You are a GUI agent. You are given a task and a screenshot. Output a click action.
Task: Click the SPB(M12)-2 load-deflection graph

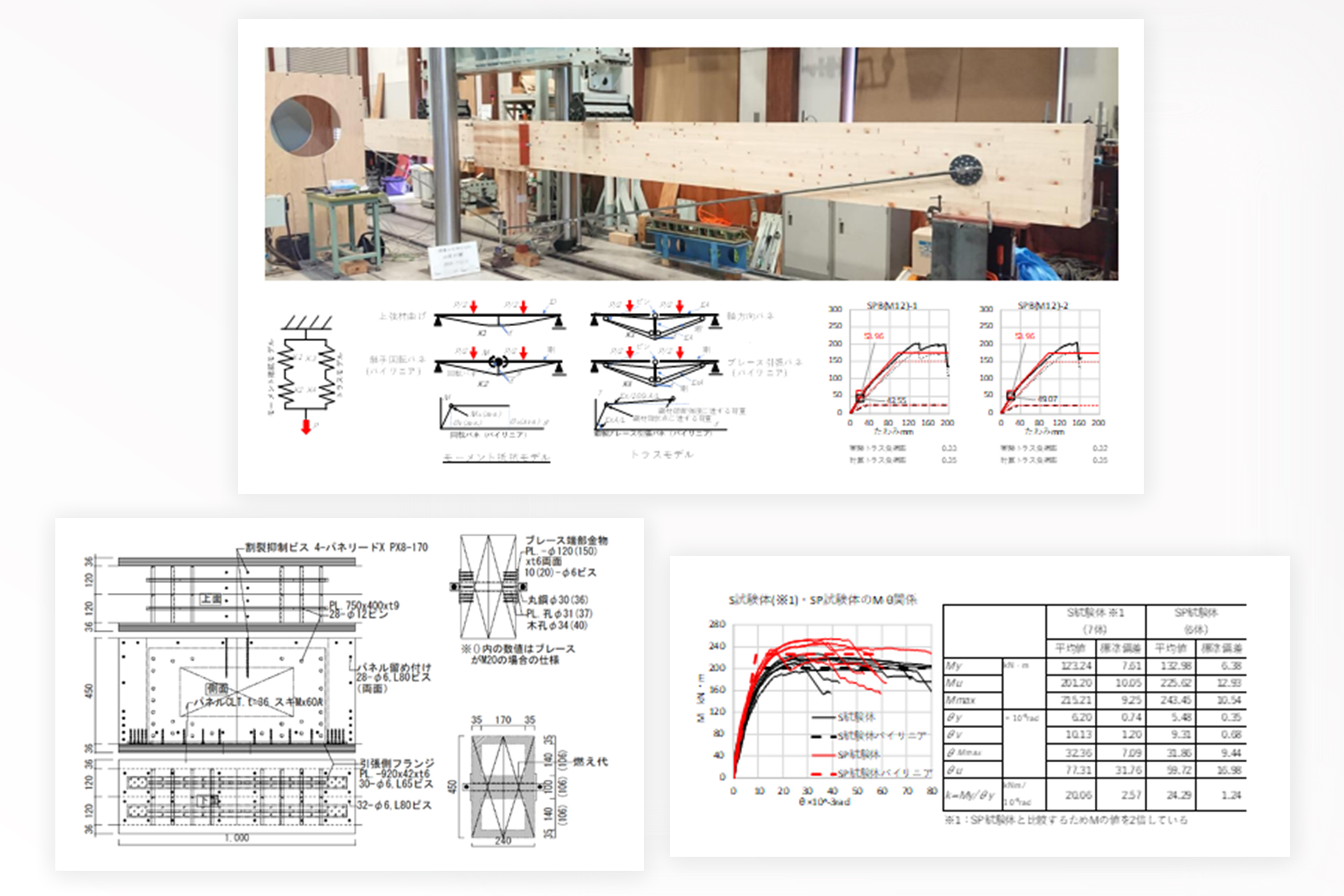(1050, 360)
